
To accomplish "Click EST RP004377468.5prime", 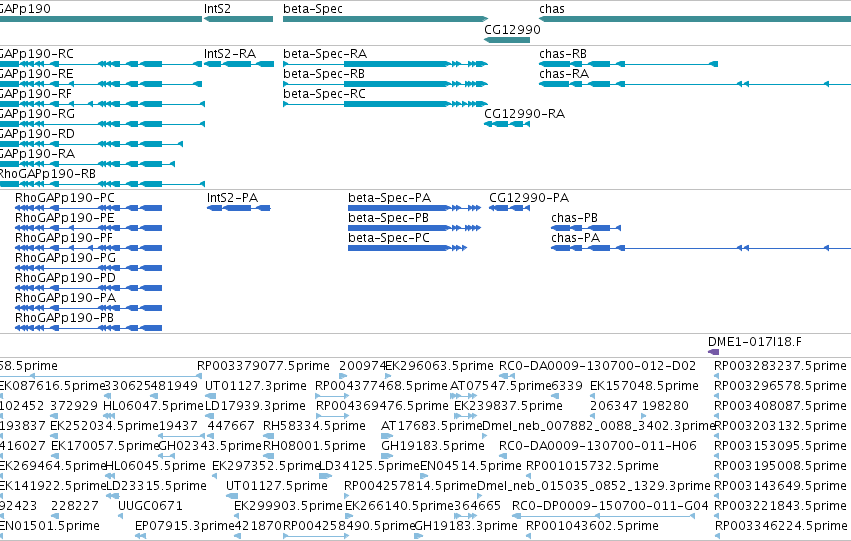I will click(382, 386).
